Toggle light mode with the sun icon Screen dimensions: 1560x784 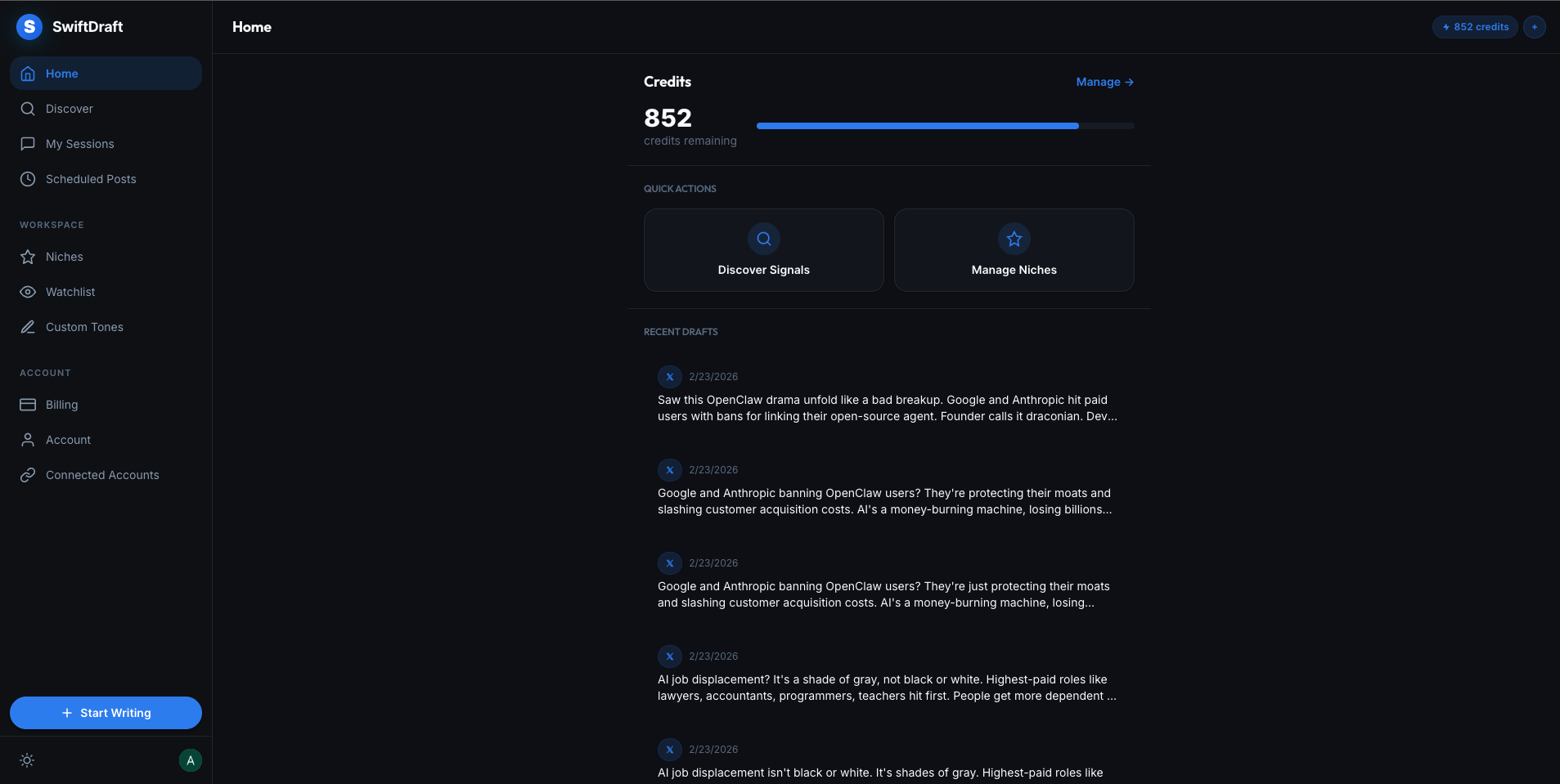point(26,759)
